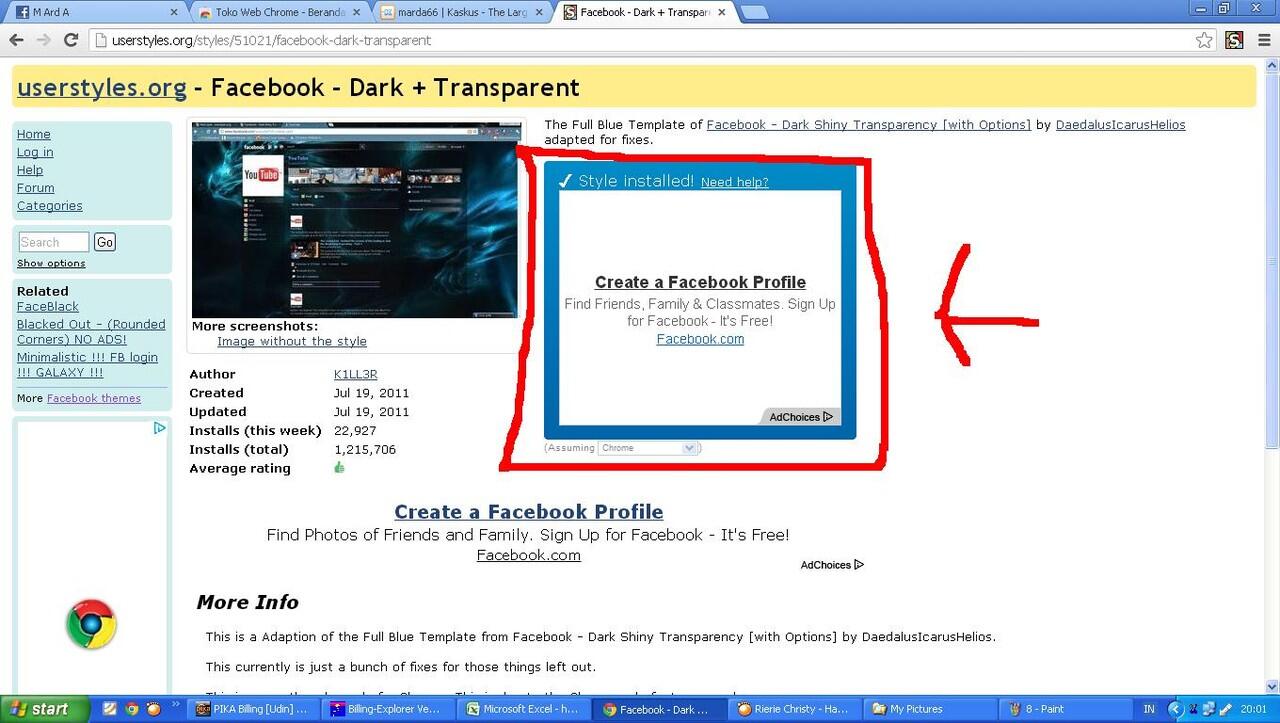1280x723 pixels.
Task: Click the Go search button
Action: 105,242
